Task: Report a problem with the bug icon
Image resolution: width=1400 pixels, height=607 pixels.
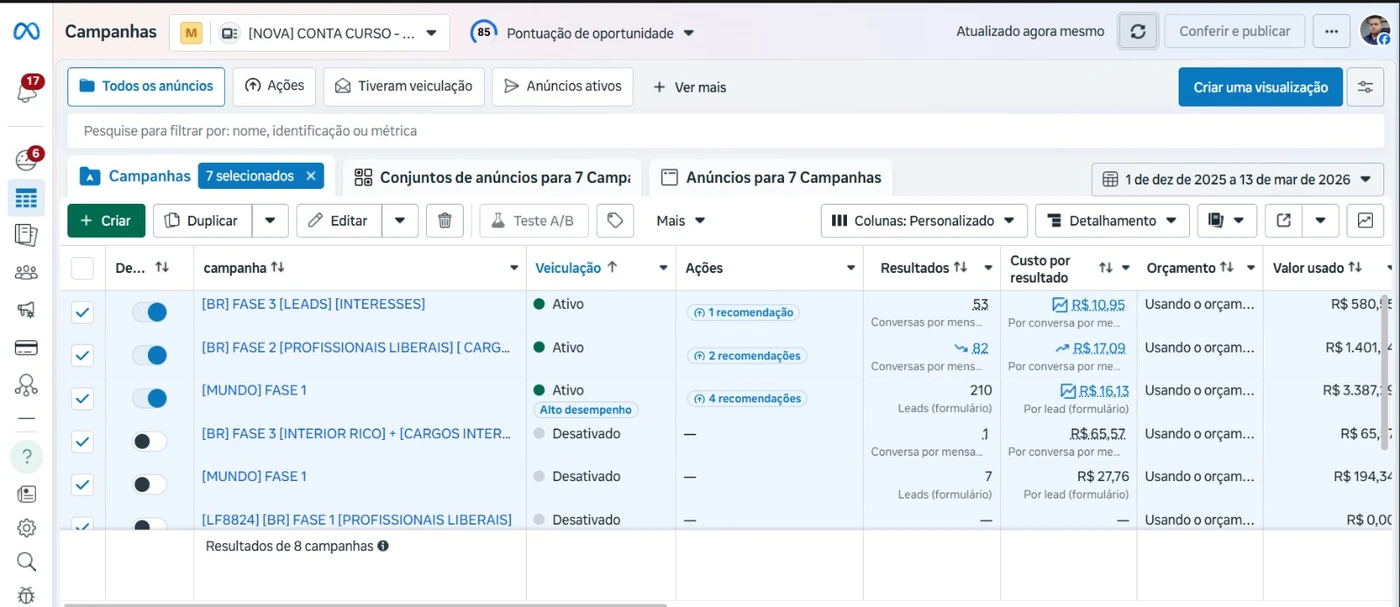Action: [26, 595]
